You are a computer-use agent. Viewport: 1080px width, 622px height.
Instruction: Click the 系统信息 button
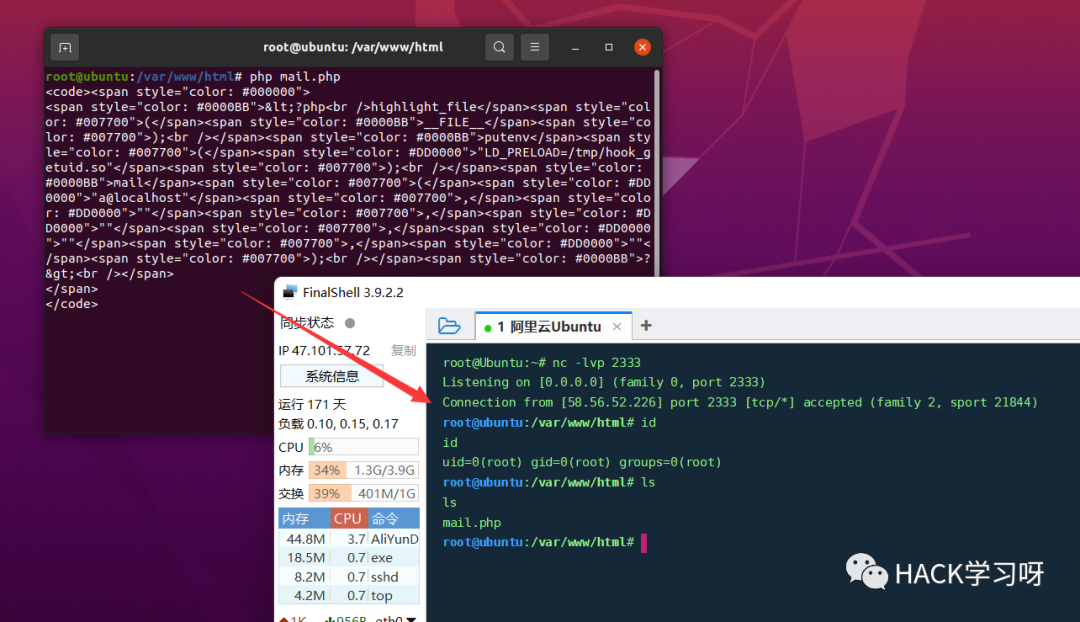(332, 376)
